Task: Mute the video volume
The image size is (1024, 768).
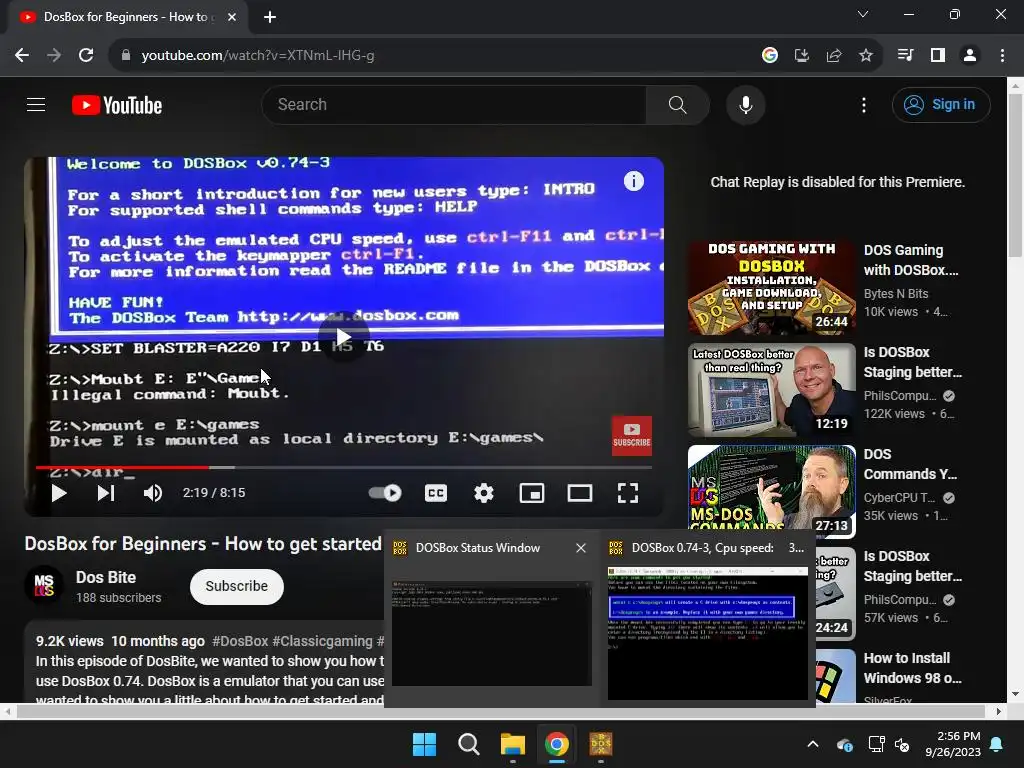Action: click(x=153, y=493)
